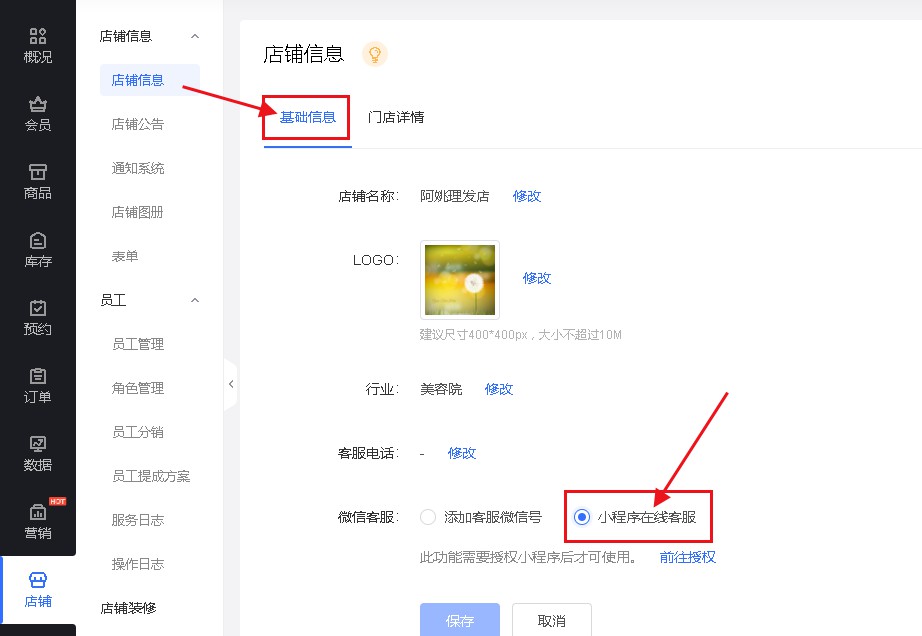Open 服务日志 in the side menu

[x=138, y=520]
